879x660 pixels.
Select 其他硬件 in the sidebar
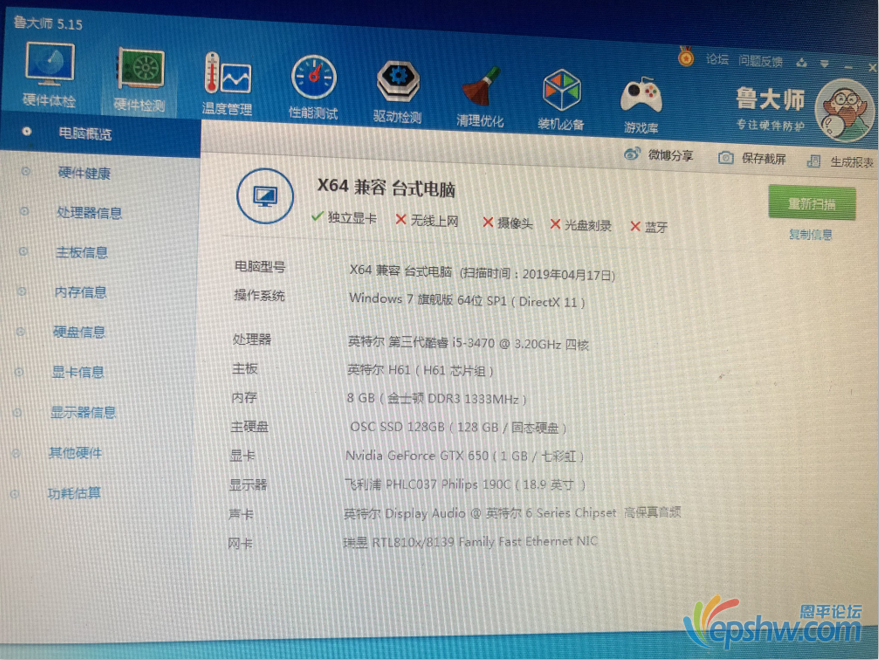(75, 453)
